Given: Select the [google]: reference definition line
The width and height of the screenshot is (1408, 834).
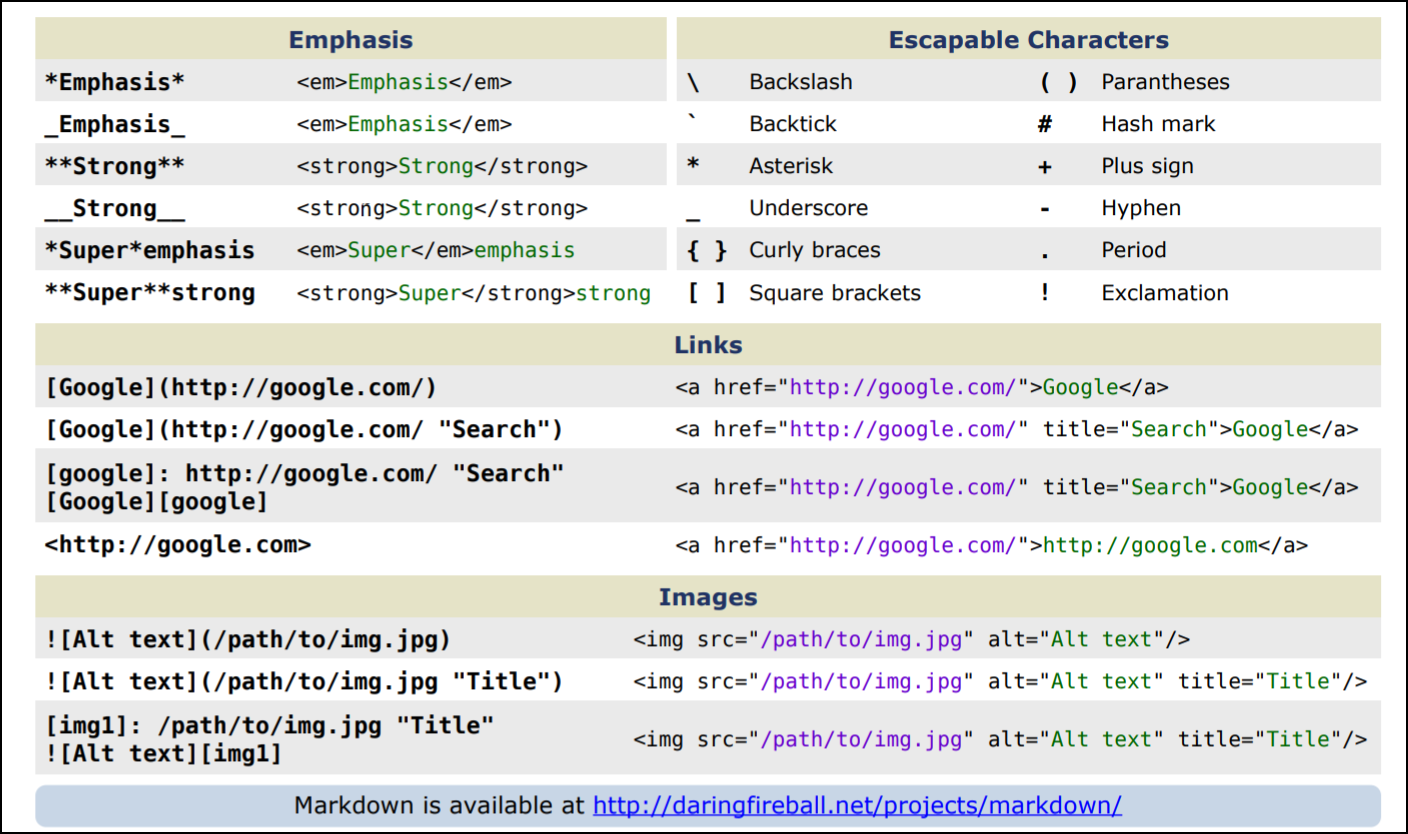Looking at the screenshot, I should pos(304,473).
